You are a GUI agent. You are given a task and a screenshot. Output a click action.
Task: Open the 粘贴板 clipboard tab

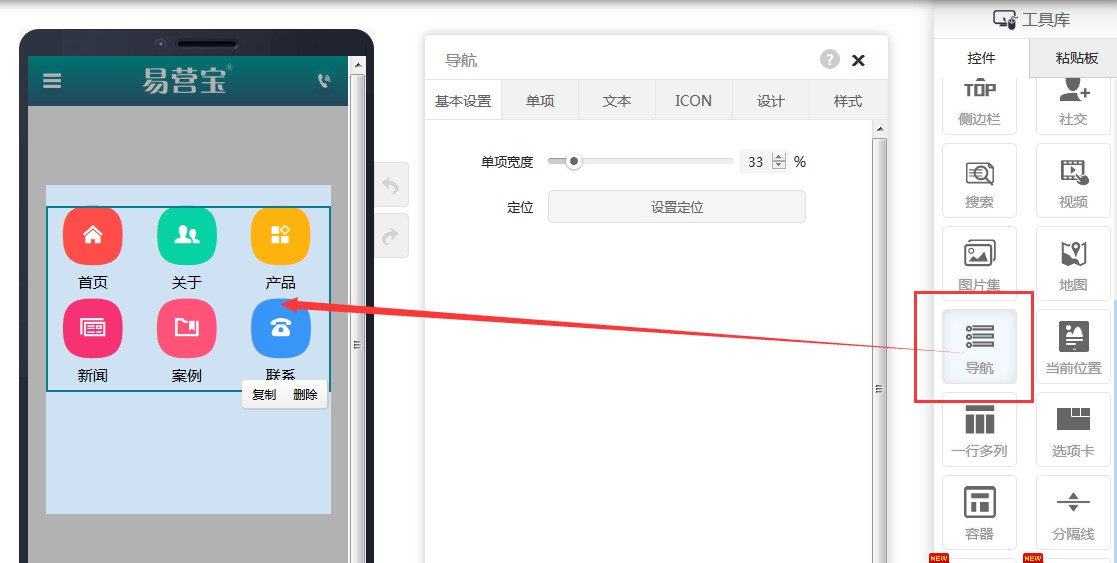(1076, 58)
